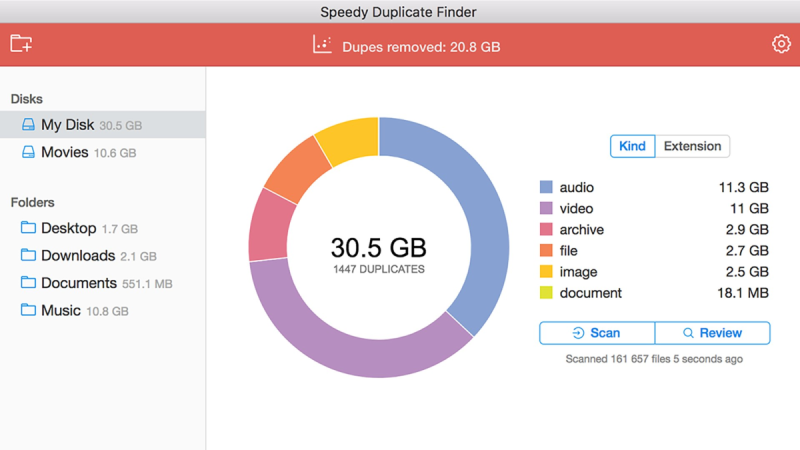Select My Disk in the sidebar
Viewport: 800px width, 450px height.
pos(103,124)
